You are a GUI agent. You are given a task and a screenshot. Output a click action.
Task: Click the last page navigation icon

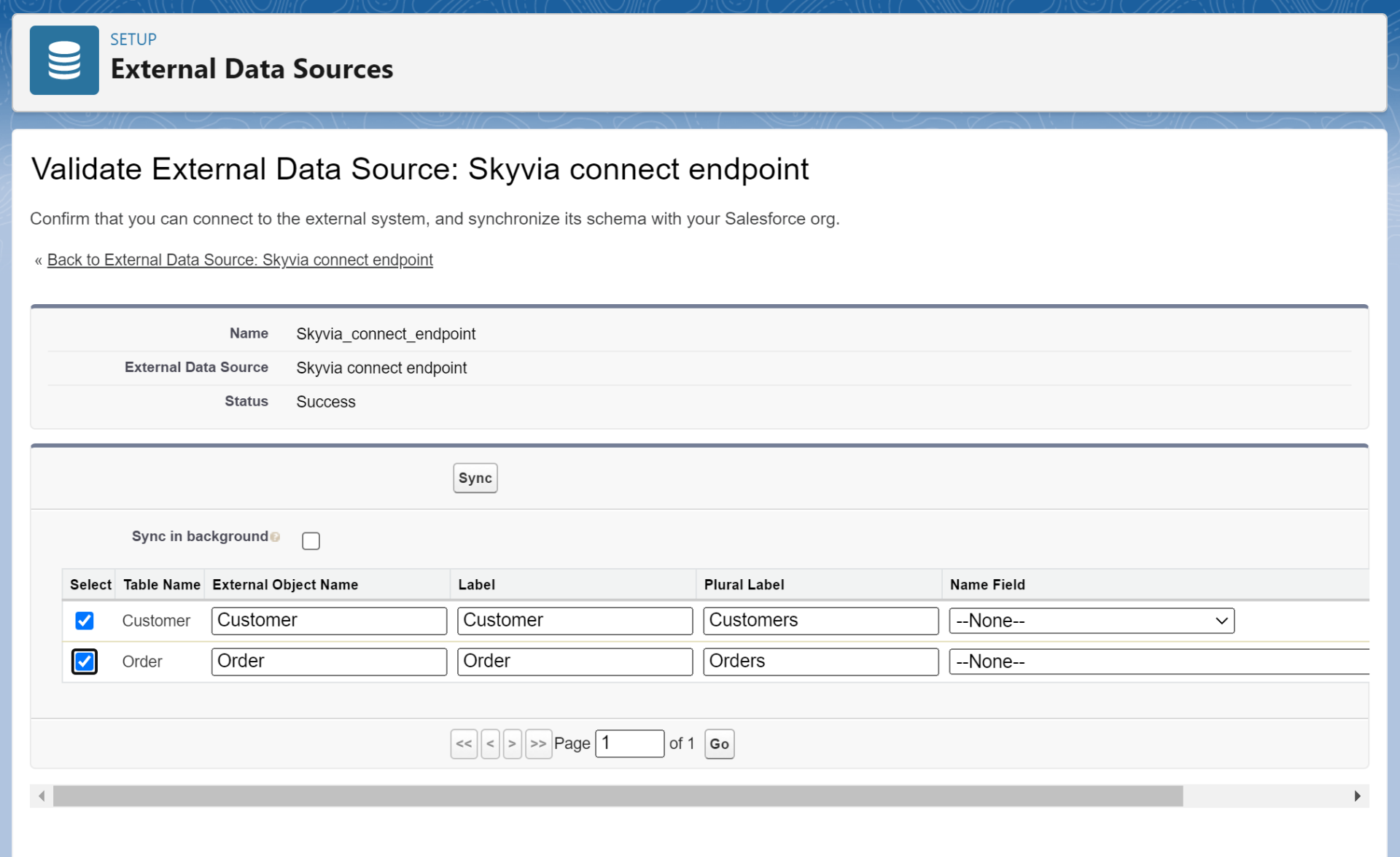(539, 743)
